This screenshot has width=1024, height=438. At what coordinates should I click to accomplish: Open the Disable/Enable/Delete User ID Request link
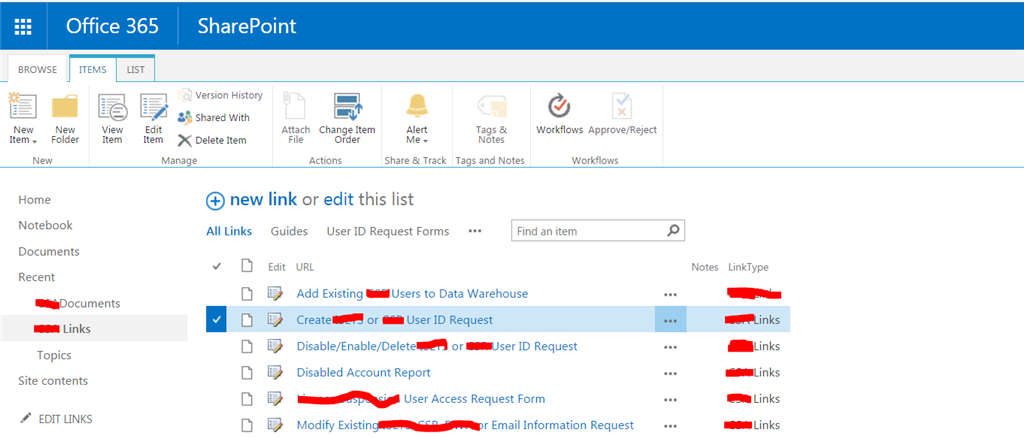point(437,346)
